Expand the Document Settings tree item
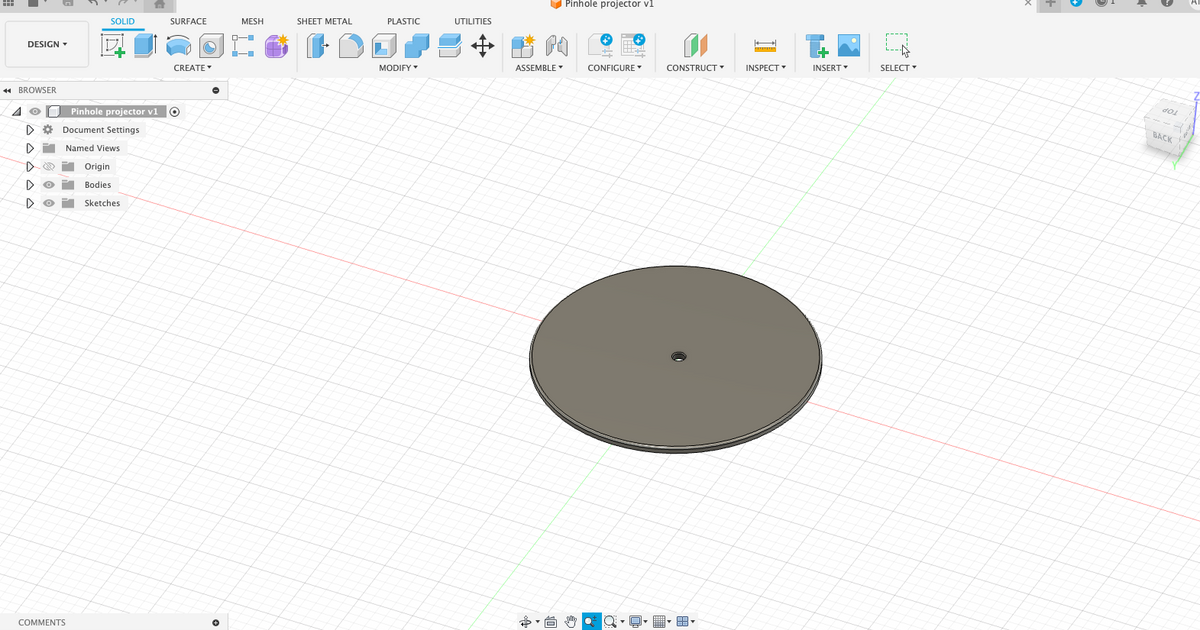Image resolution: width=1200 pixels, height=630 pixels. tap(29, 129)
